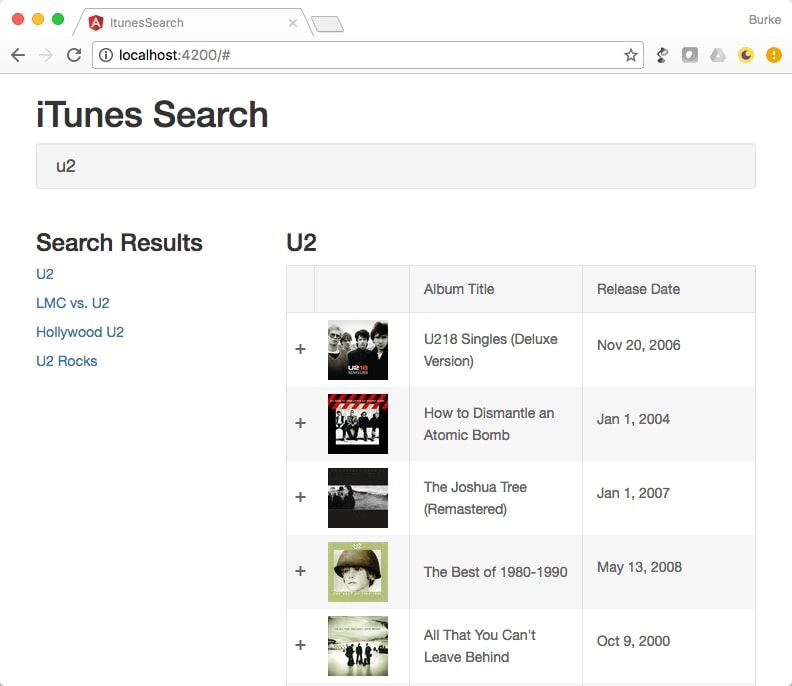
Task: Reload the page with refresh icon
Action: [74, 55]
